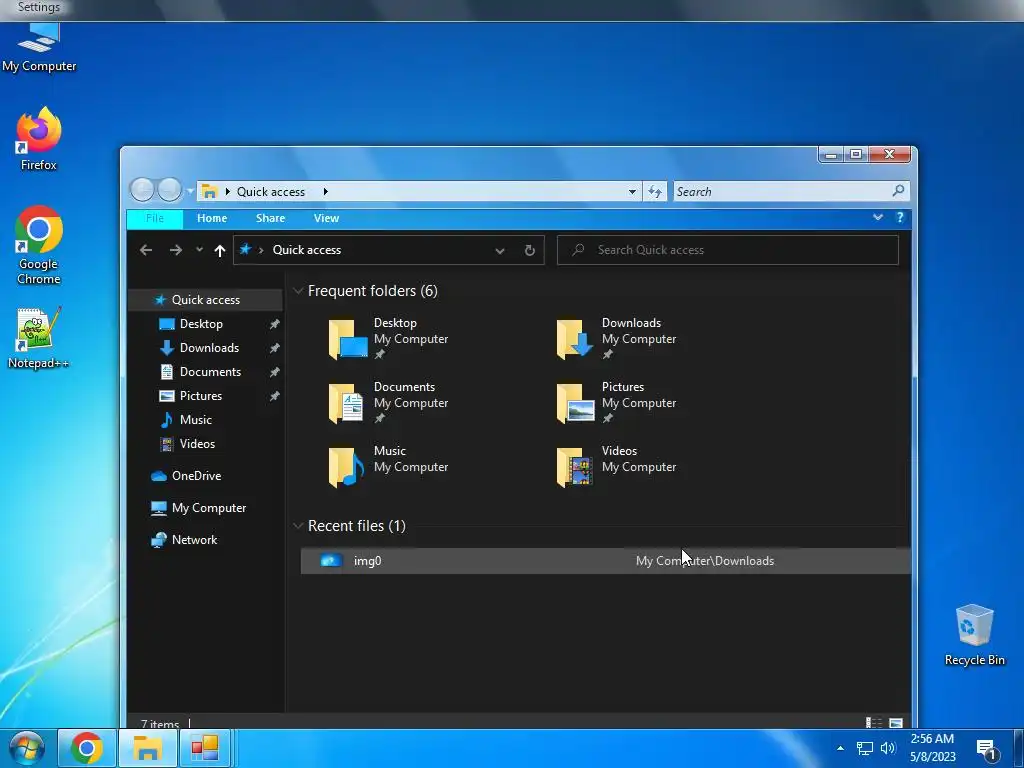
Task: Click the refresh arrows beside top address bar
Action: pyautogui.click(x=655, y=191)
